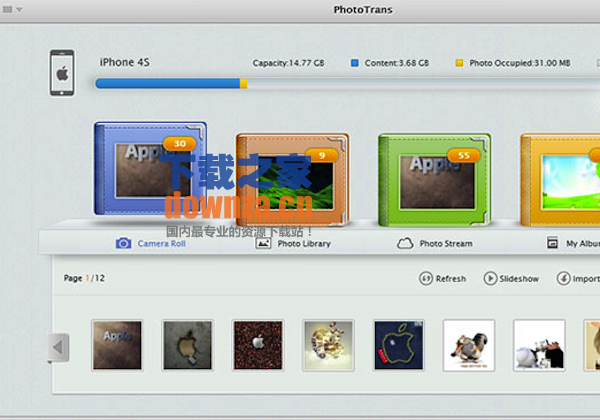Open the blue Camera Roll album with 30 photos
Image resolution: width=600 pixels, height=420 pixels.
tap(150, 168)
